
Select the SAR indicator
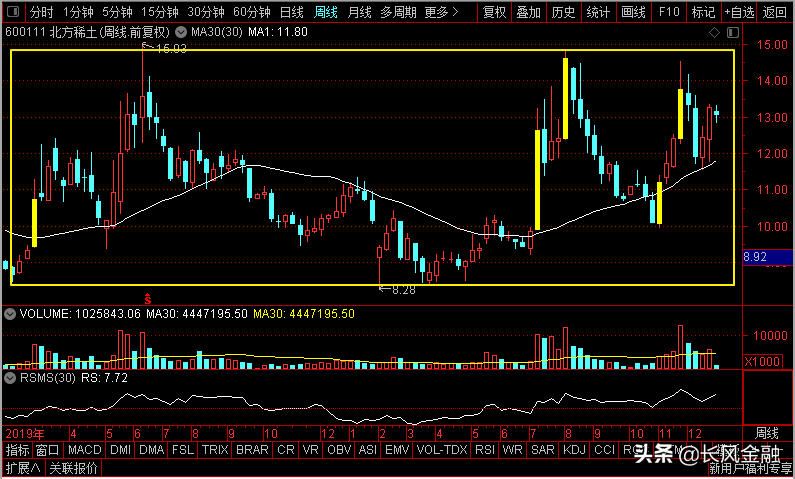(543, 450)
